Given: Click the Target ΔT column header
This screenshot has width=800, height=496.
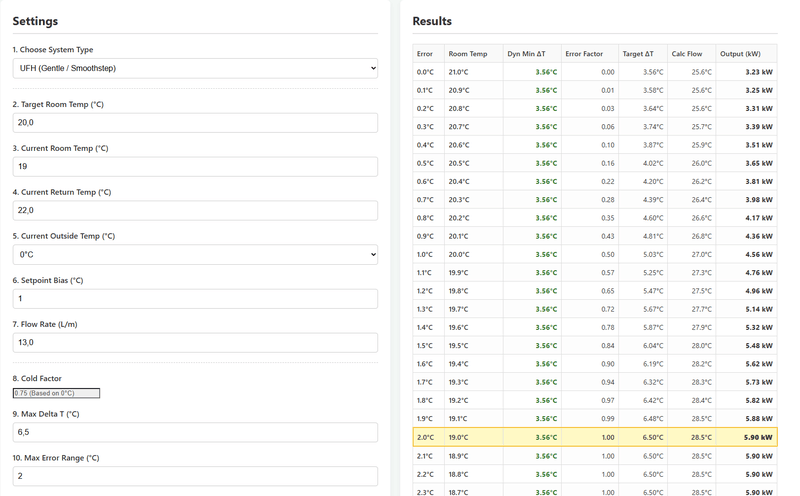Looking at the screenshot, I should (x=638, y=54).
